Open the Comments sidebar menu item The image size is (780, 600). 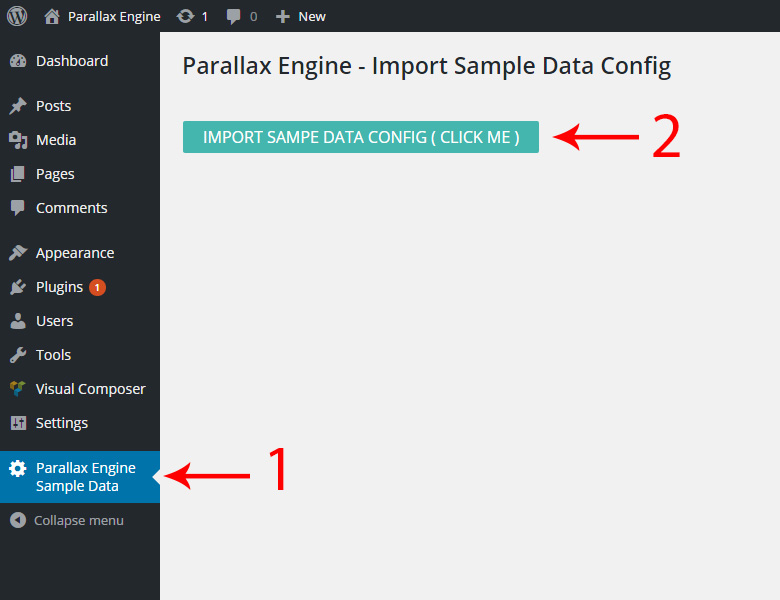click(80, 208)
